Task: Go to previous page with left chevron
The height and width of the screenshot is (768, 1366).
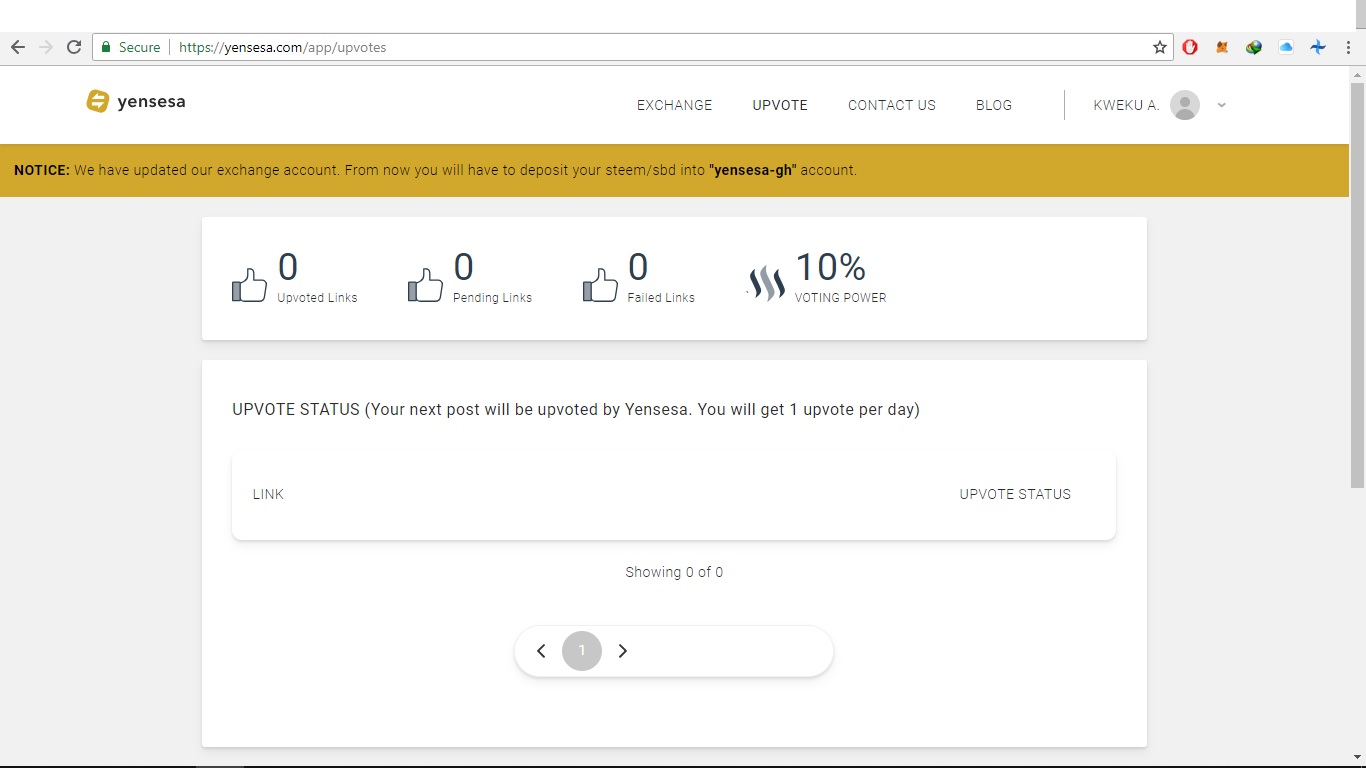Action: 541,651
